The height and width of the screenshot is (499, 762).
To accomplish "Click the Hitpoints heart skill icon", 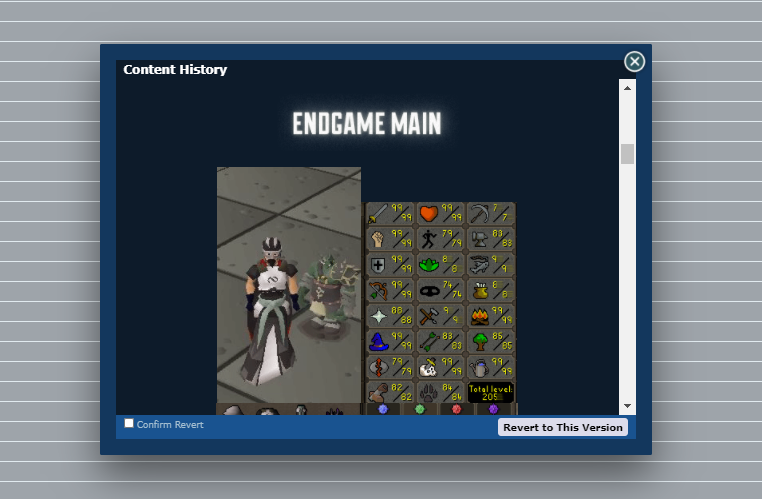I will click(x=429, y=213).
